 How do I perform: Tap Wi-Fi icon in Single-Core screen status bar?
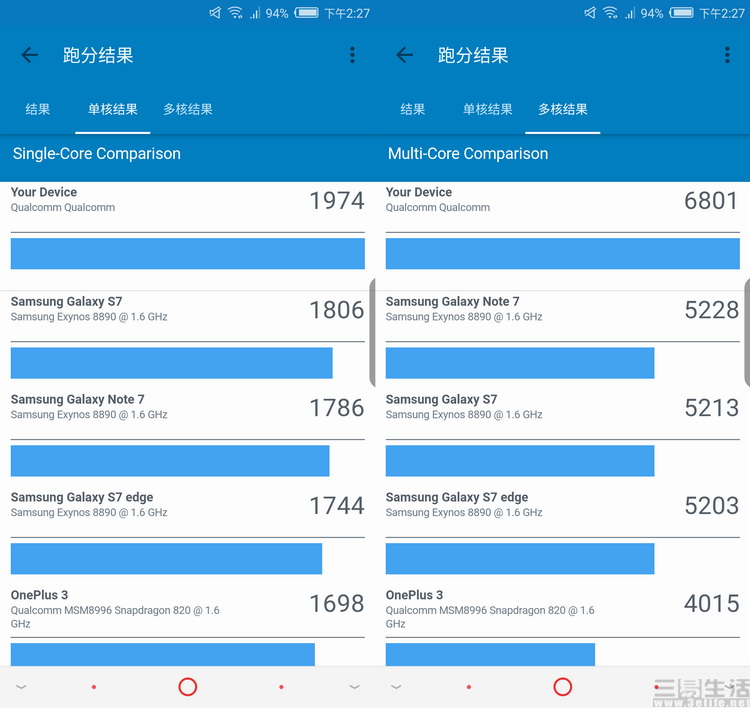235,13
